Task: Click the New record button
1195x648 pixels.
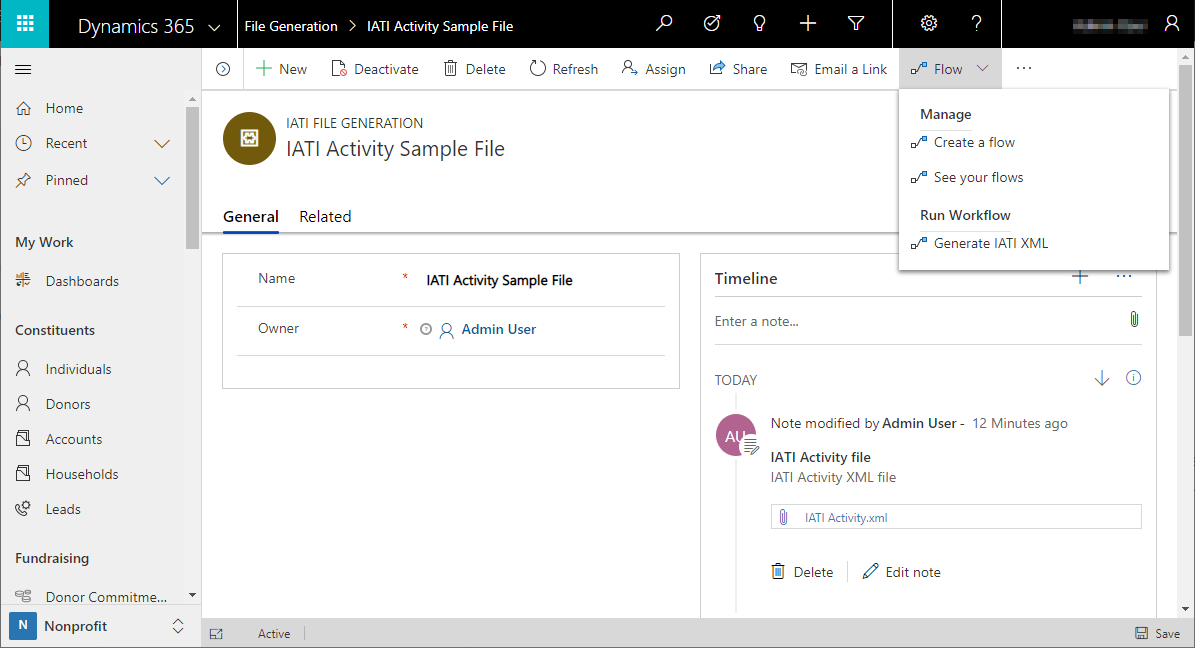Action: [281, 69]
